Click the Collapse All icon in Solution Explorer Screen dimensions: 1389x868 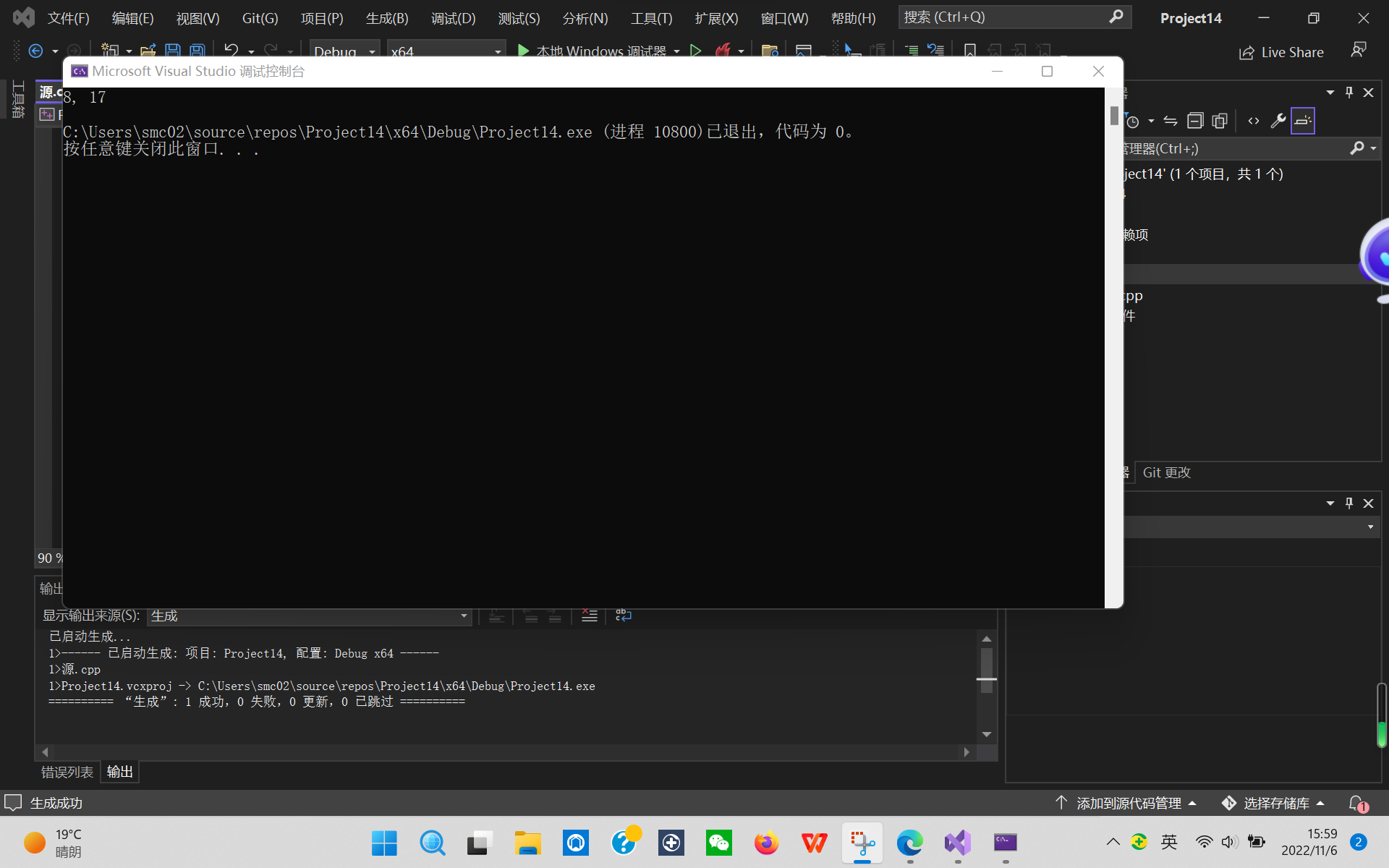pos(1195,121)
